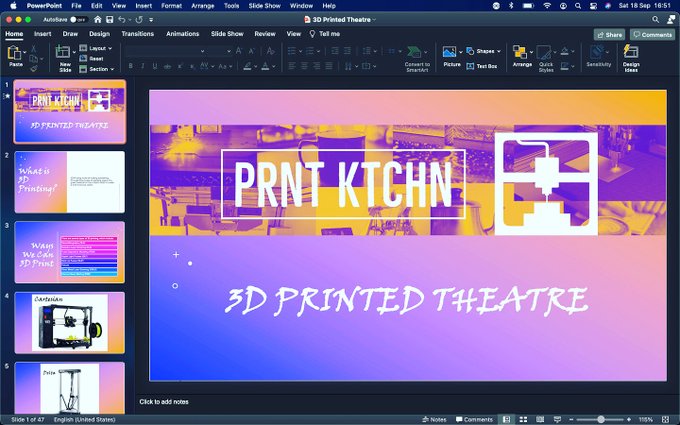Open Customize Quick Access Toolbar dropdown
680x425 pixels.
tap(151, 20)
